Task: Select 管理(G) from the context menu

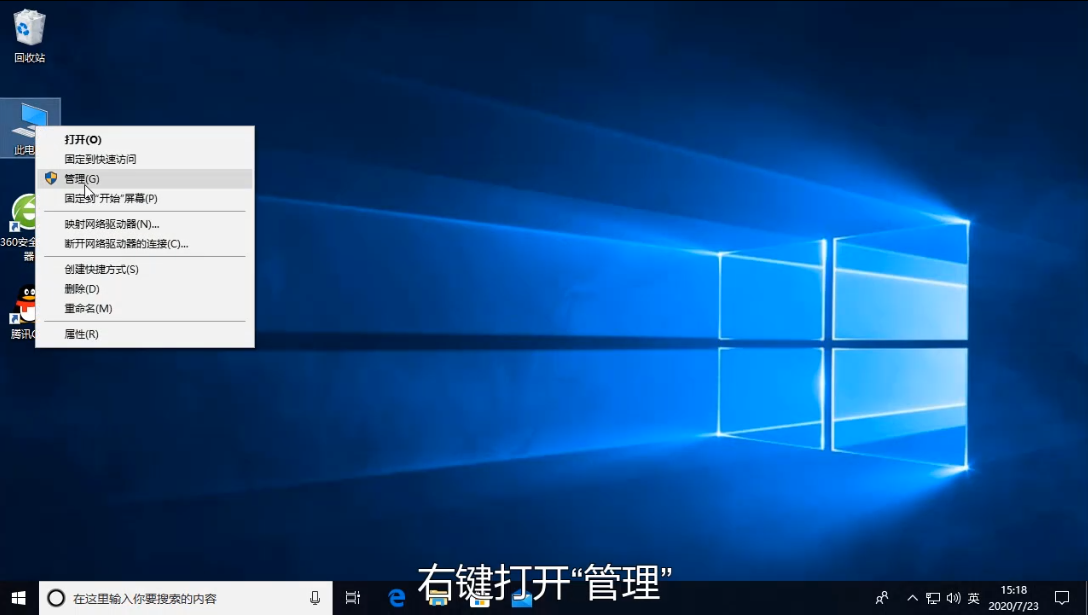Action: (x=82, y=179)
